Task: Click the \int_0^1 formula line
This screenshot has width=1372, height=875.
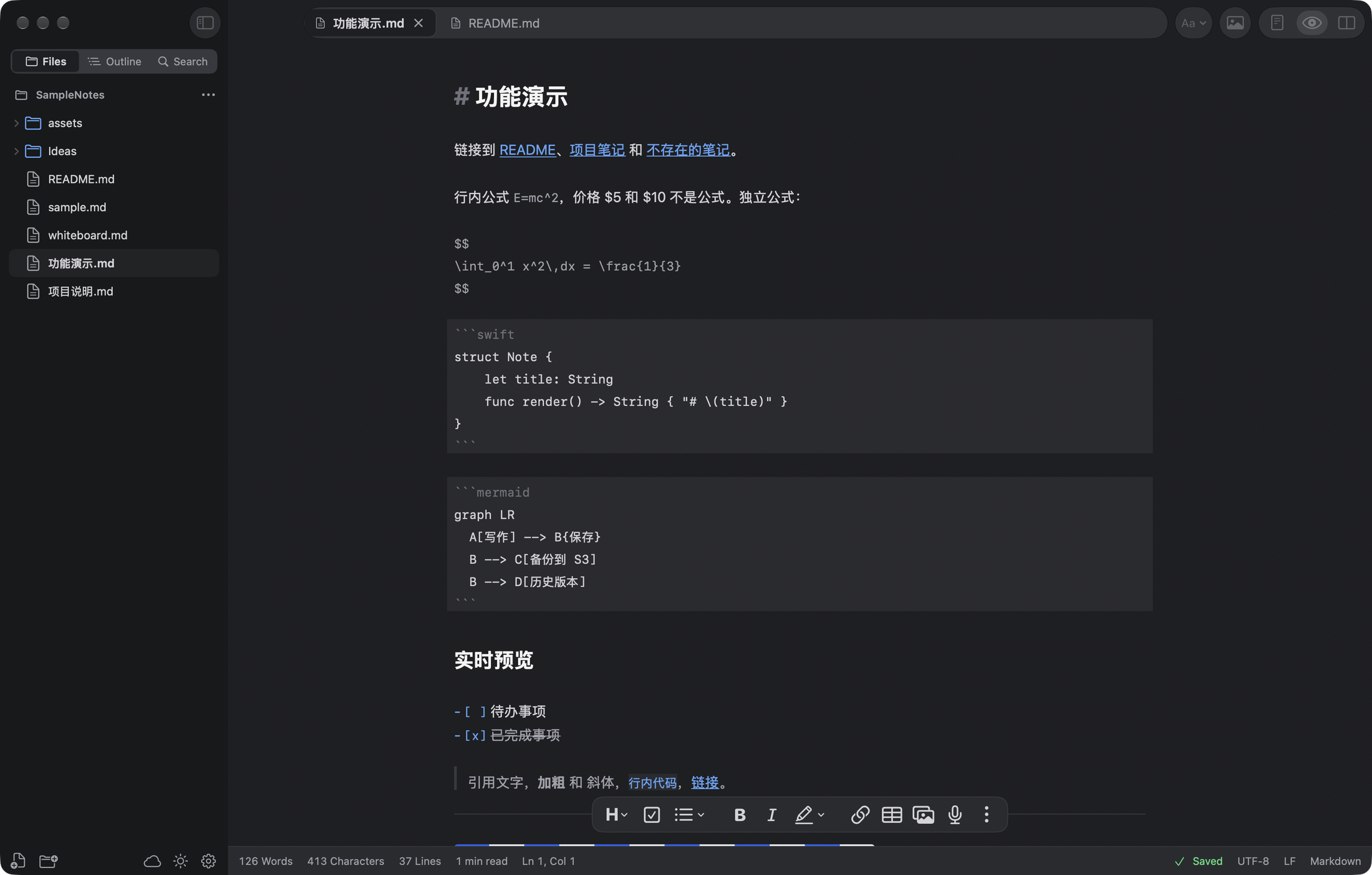Action: pos(568,266)
